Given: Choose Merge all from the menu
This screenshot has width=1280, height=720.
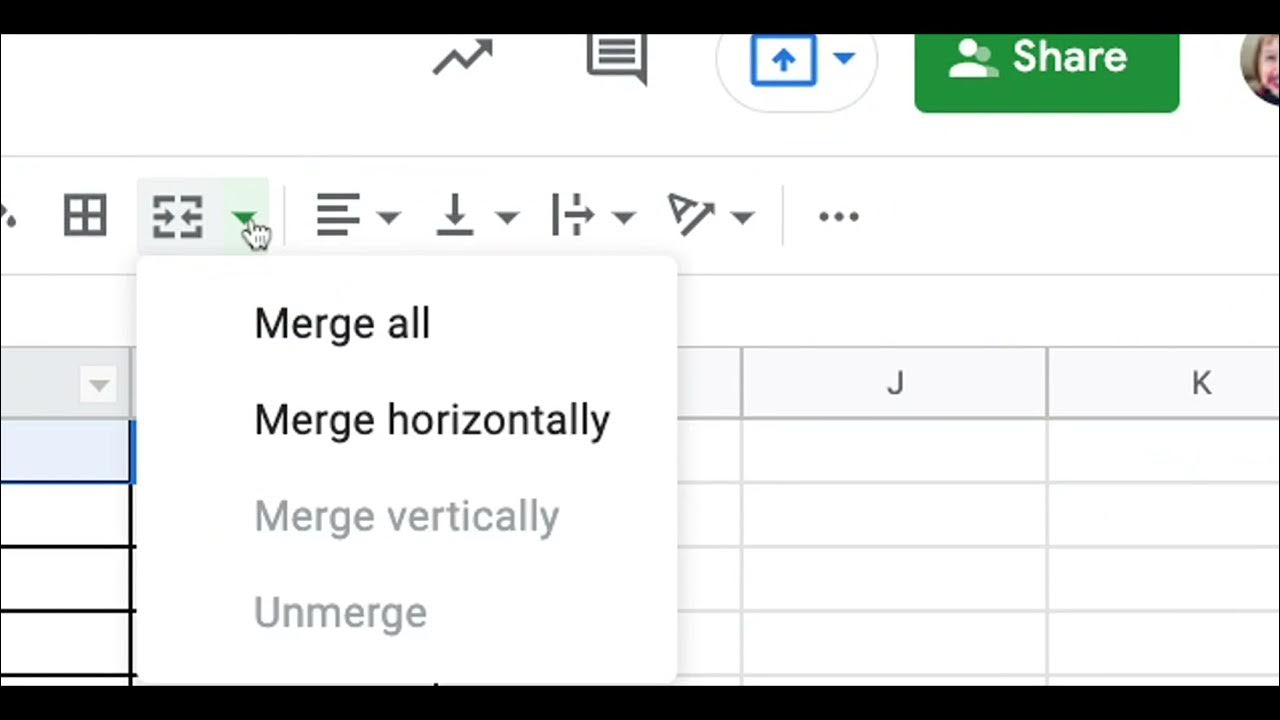Looking at the screenshot, I should [342, 324].
